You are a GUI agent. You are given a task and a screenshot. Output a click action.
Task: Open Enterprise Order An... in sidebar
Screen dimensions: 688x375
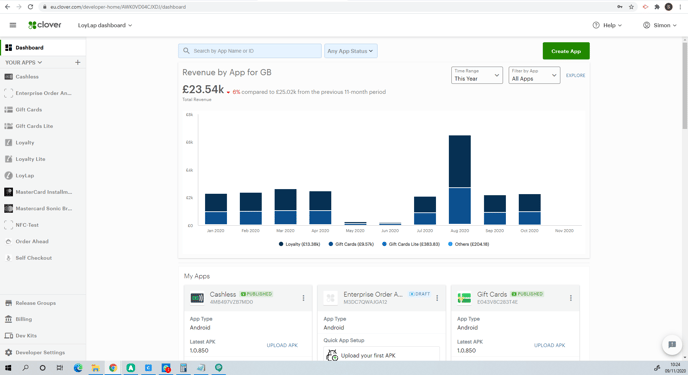pyautogui.click(x=43, y=93)
